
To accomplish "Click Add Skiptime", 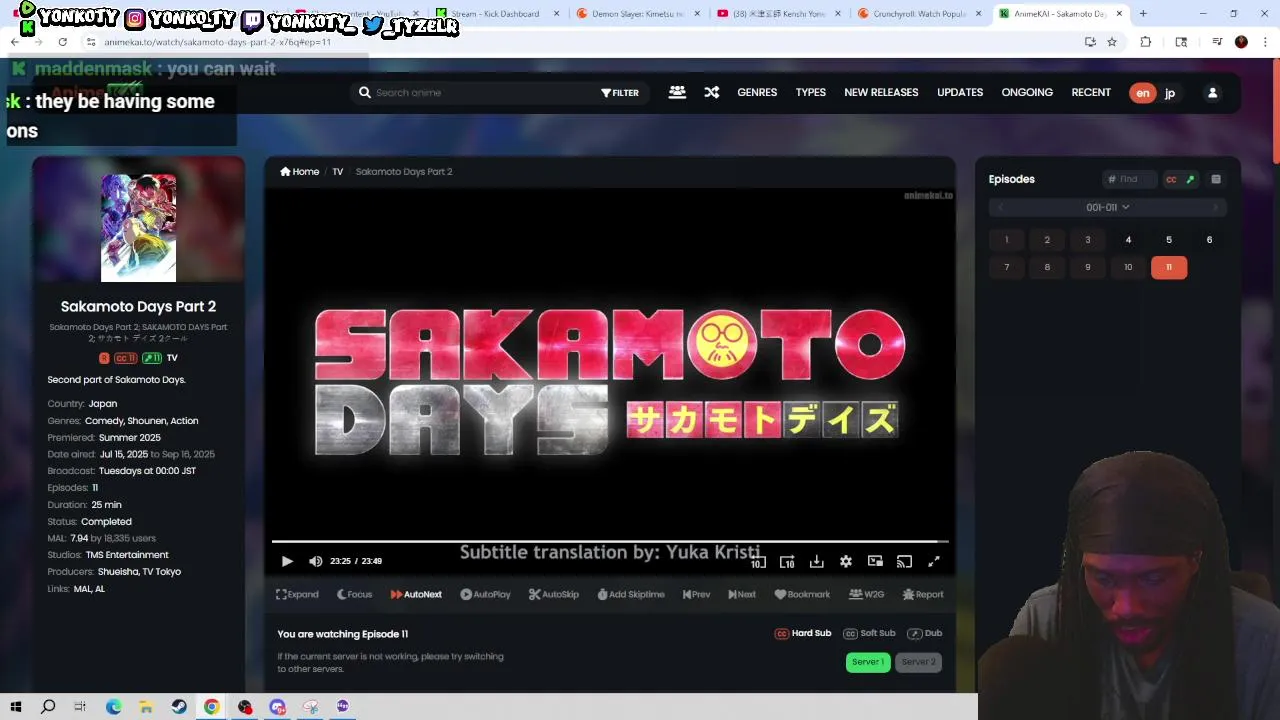I will 631,594.
